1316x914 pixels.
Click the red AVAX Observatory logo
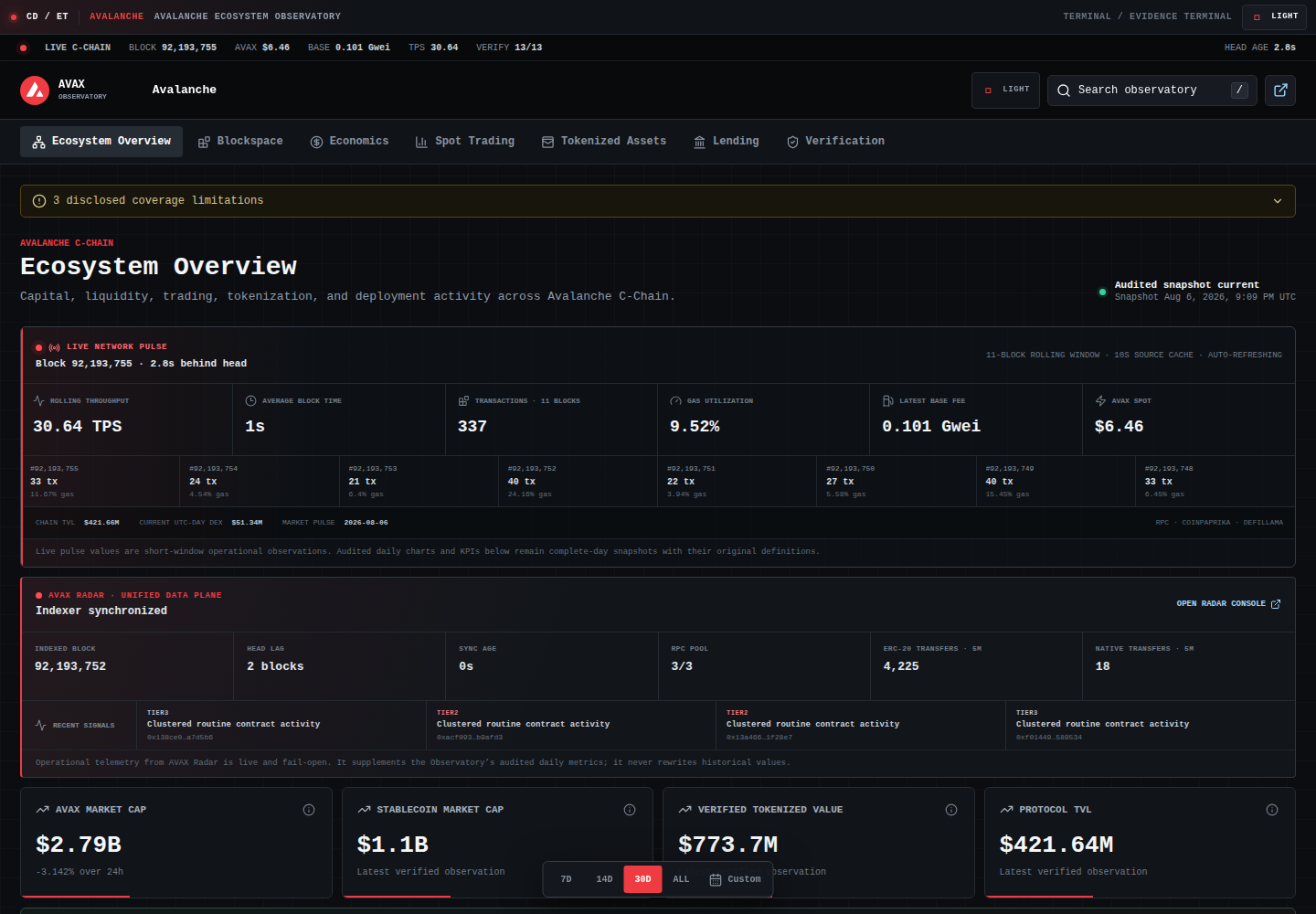(x=35, y=90)
